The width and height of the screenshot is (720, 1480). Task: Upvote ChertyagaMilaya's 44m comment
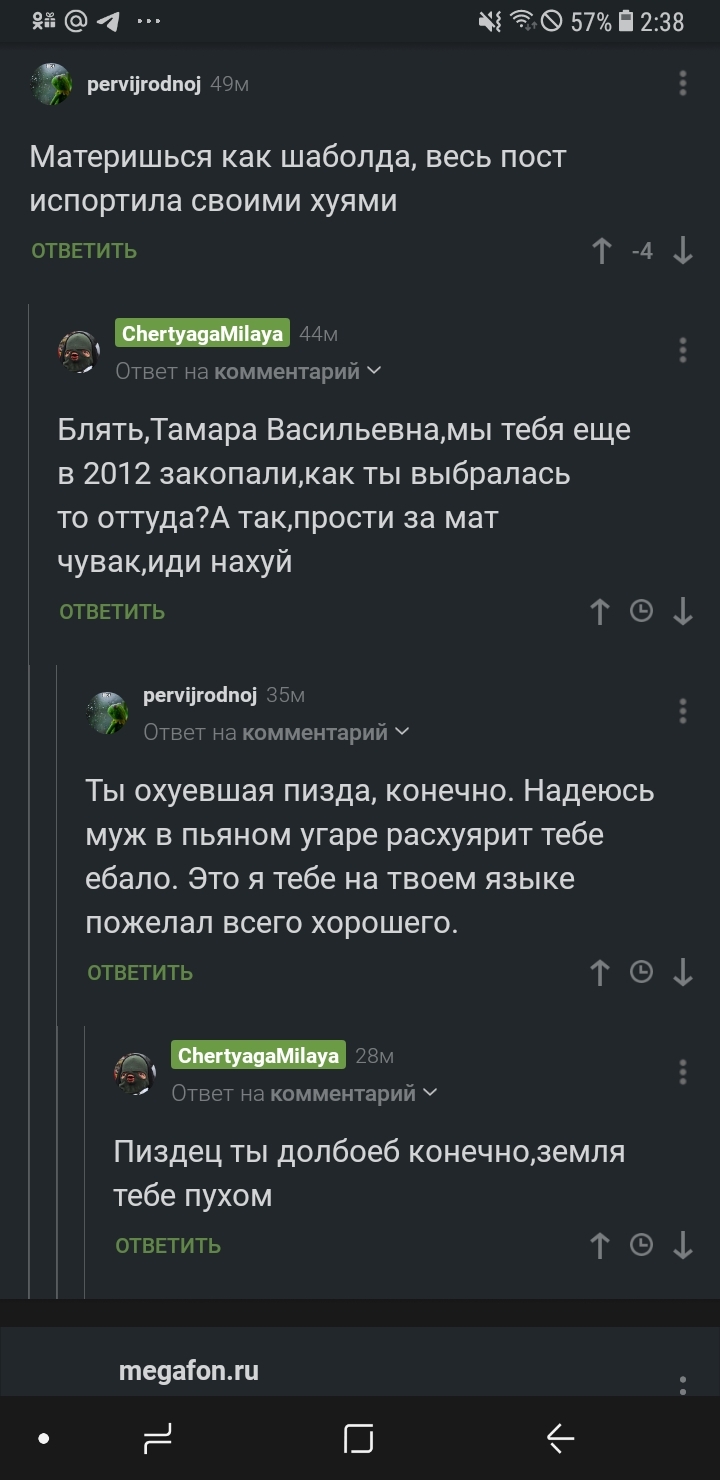[x=600, y=611]
